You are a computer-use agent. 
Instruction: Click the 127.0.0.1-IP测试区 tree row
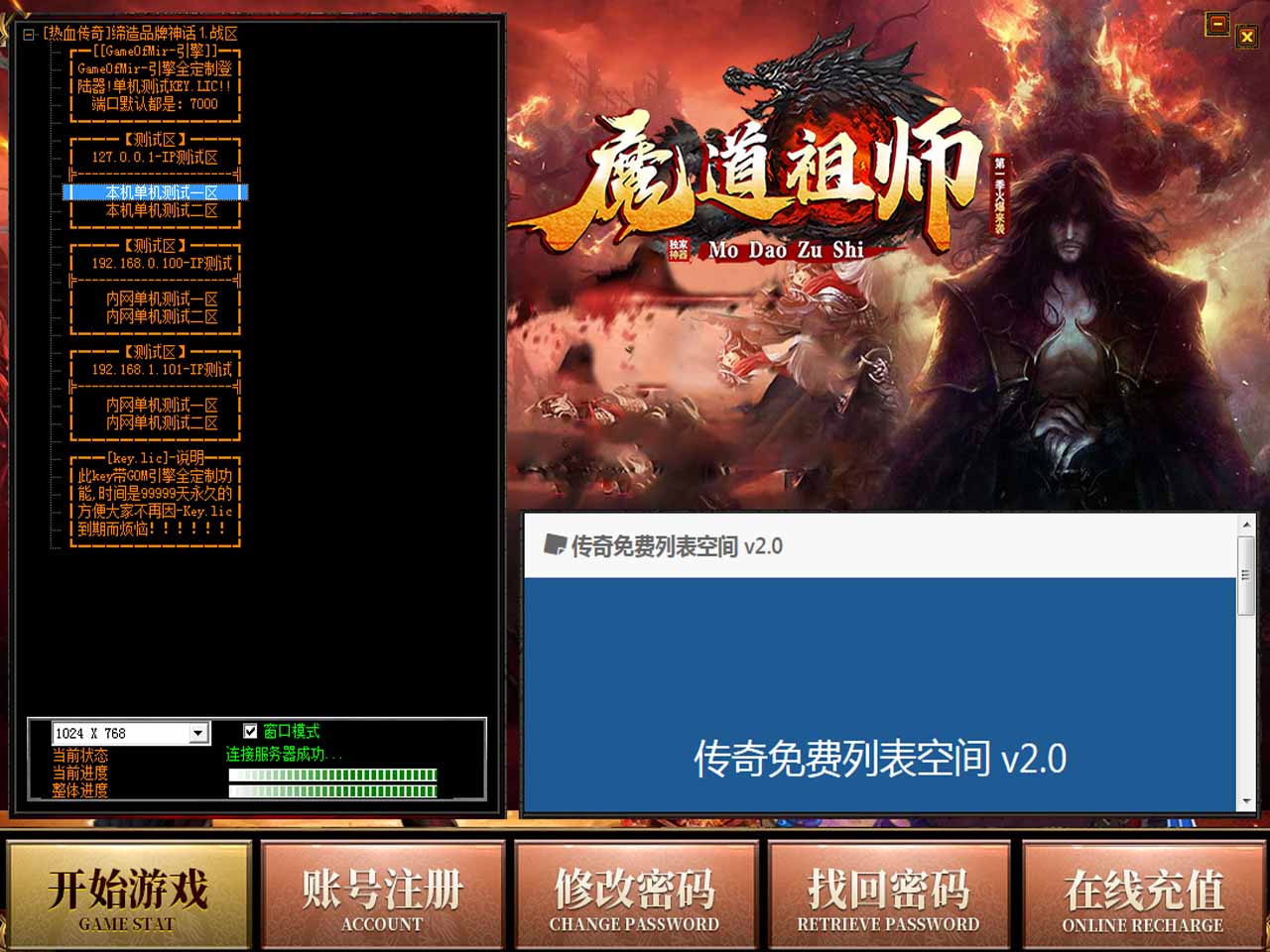155,157
